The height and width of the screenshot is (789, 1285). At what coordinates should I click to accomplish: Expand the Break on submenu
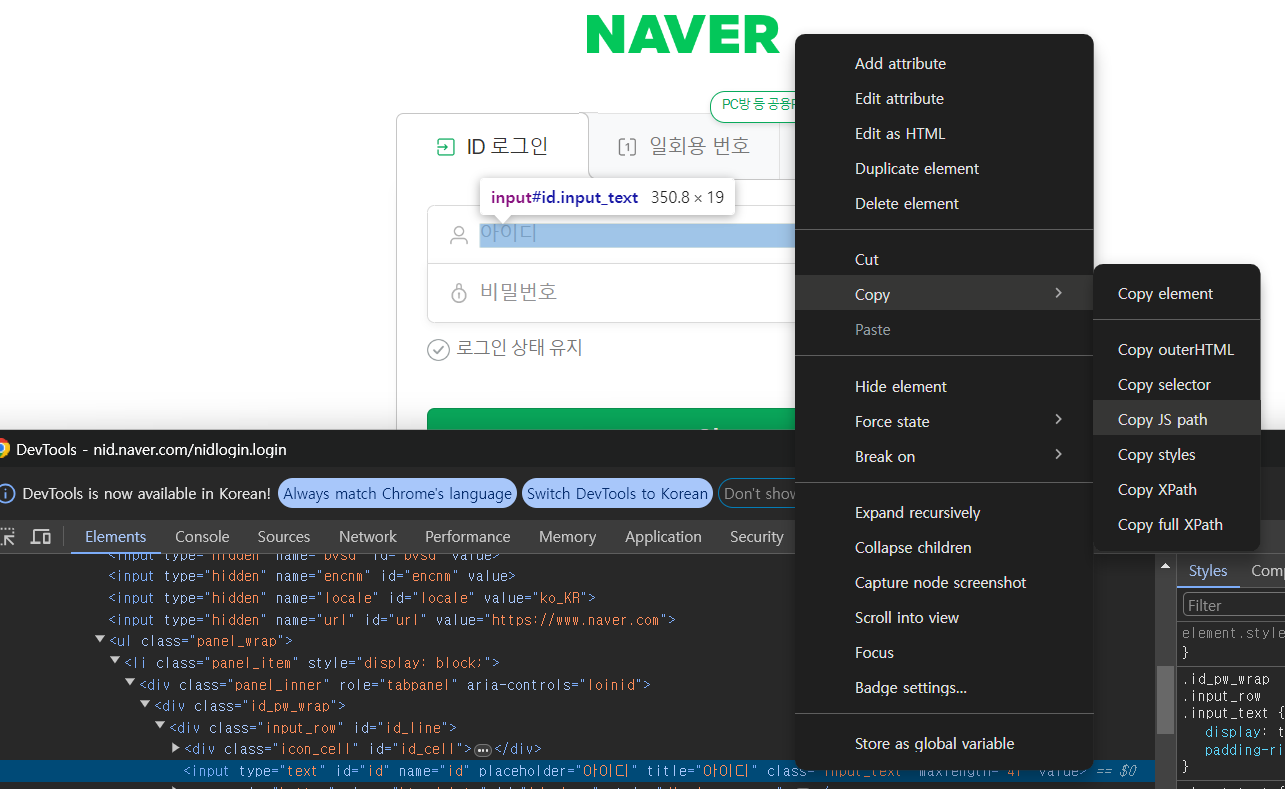coord(944,456)
